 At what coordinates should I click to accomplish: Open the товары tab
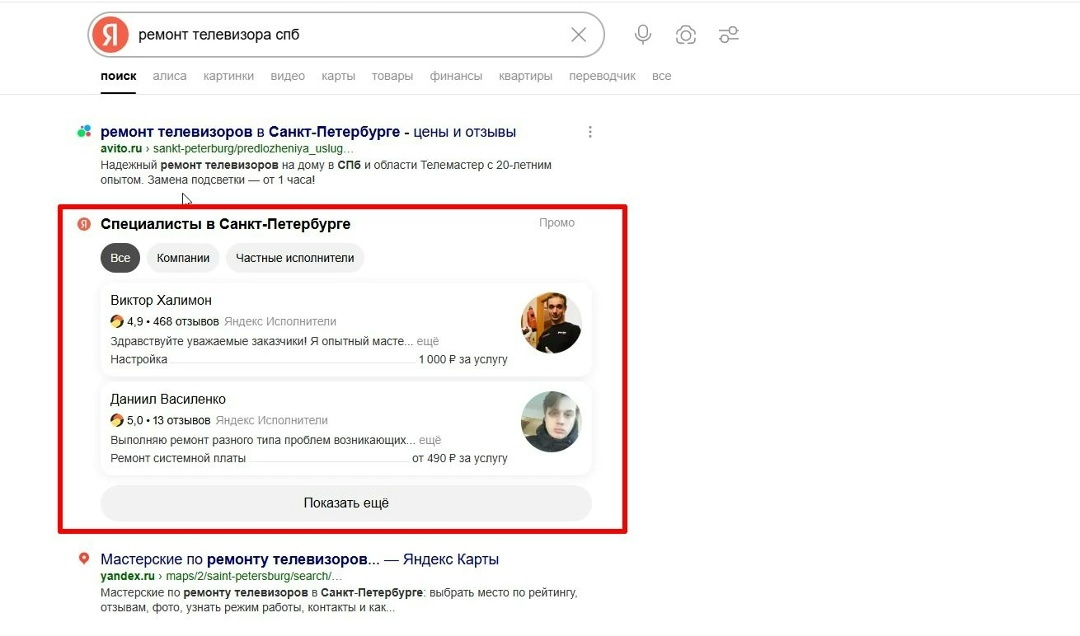point(392,76)
